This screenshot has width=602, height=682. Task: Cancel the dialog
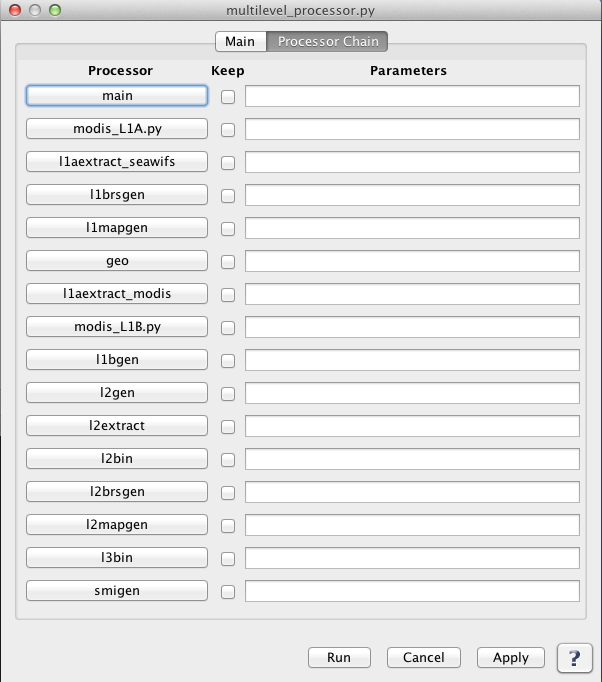tap(424, 657)
